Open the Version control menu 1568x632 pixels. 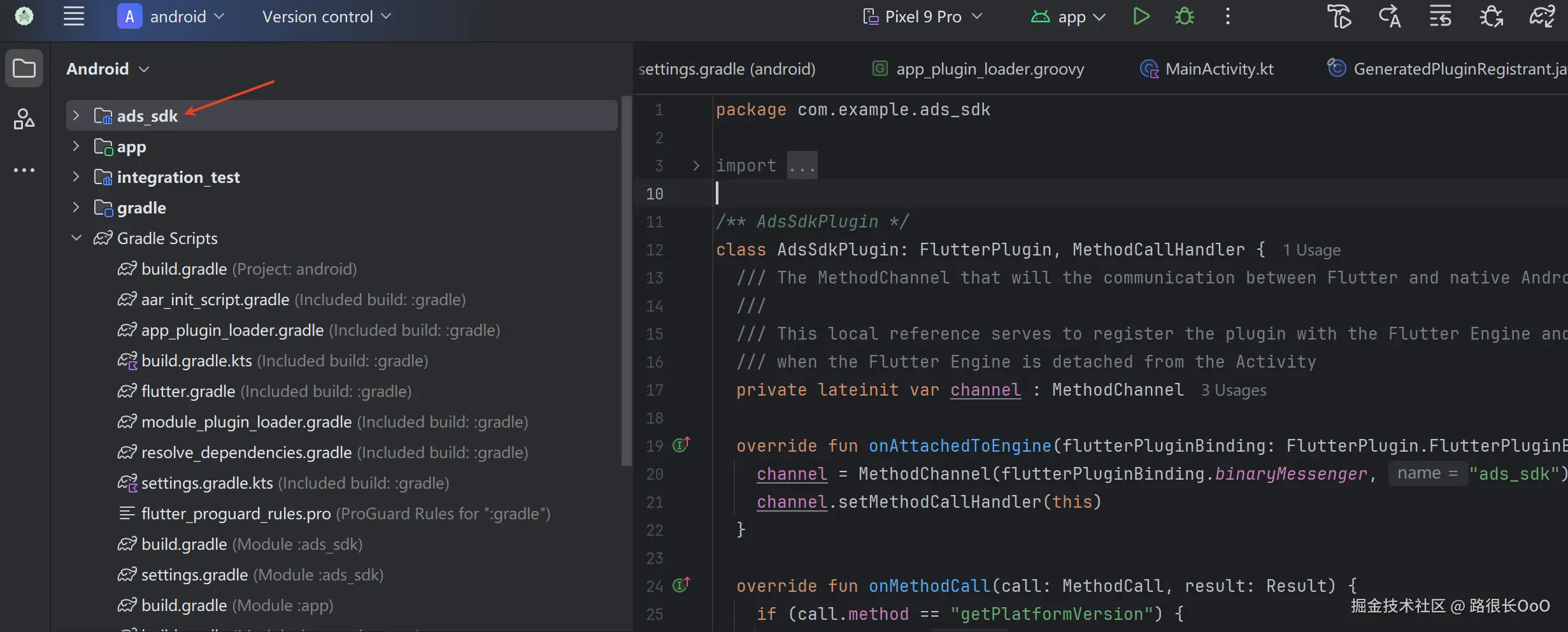point(326,17)
